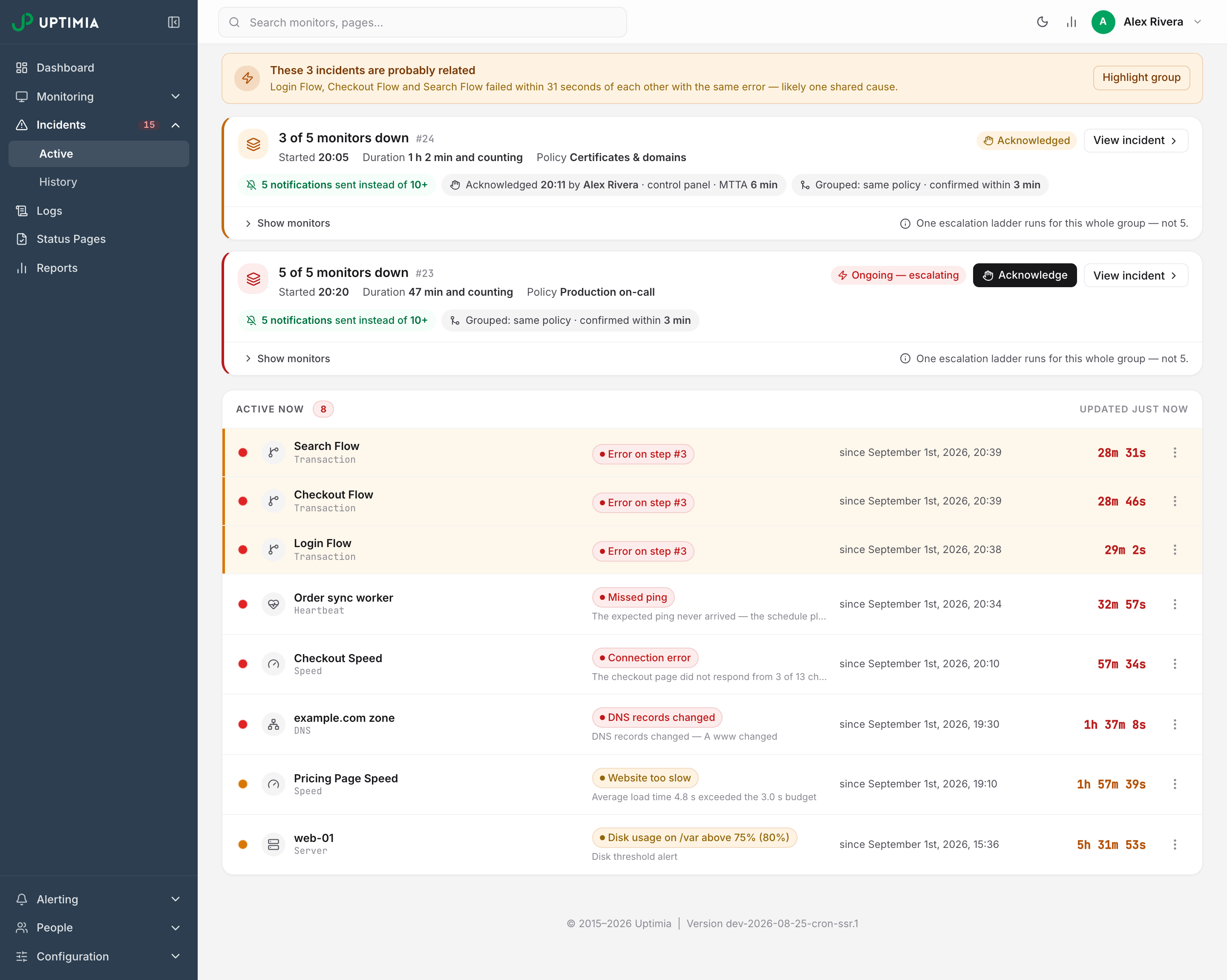Screen dimensions: 1227x980
Task: Expand the Configuration menu
Action: tap(98, 956)
